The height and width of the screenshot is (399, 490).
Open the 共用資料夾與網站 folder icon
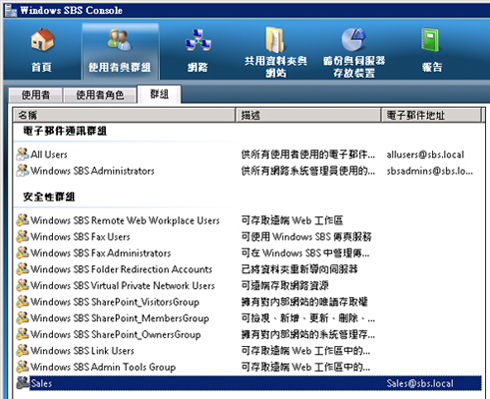[275, 40]
